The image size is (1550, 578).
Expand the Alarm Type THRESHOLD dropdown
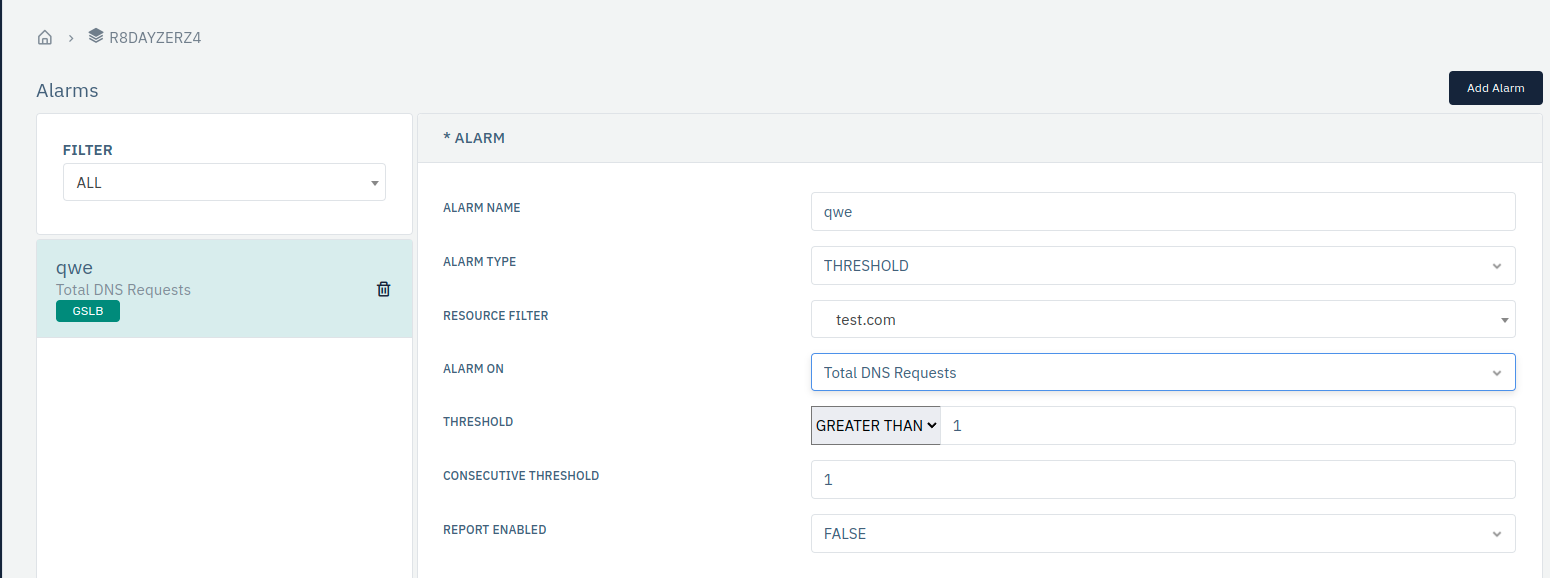(x=1163, y=266)
